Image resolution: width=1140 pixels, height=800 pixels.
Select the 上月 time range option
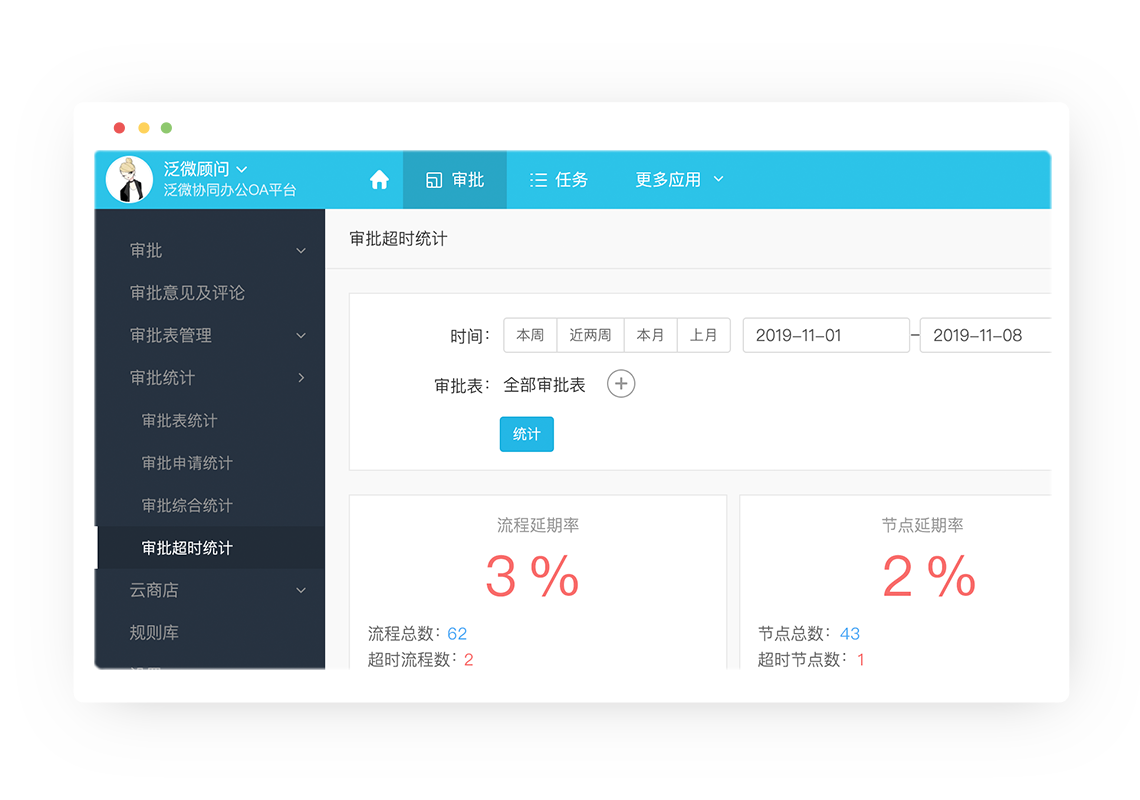(704, 335)
